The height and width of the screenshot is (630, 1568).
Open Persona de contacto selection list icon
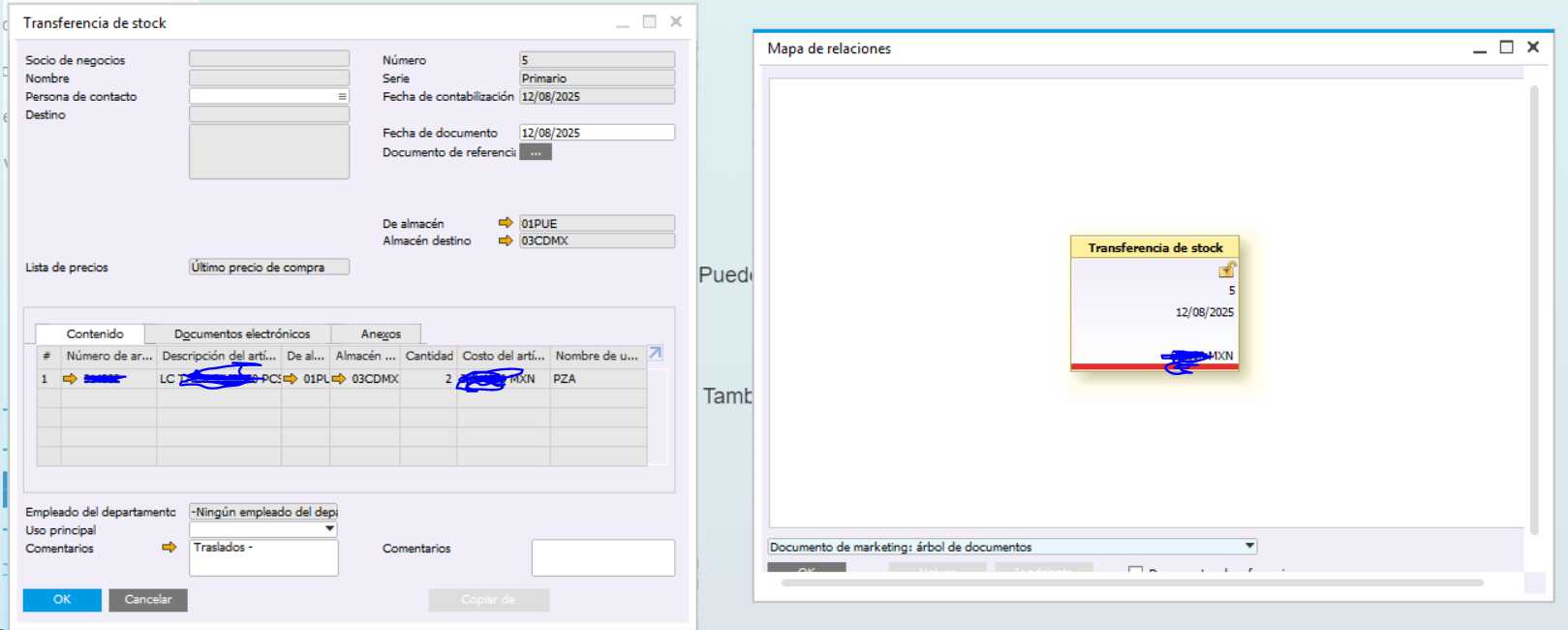(x=342, y=96)
